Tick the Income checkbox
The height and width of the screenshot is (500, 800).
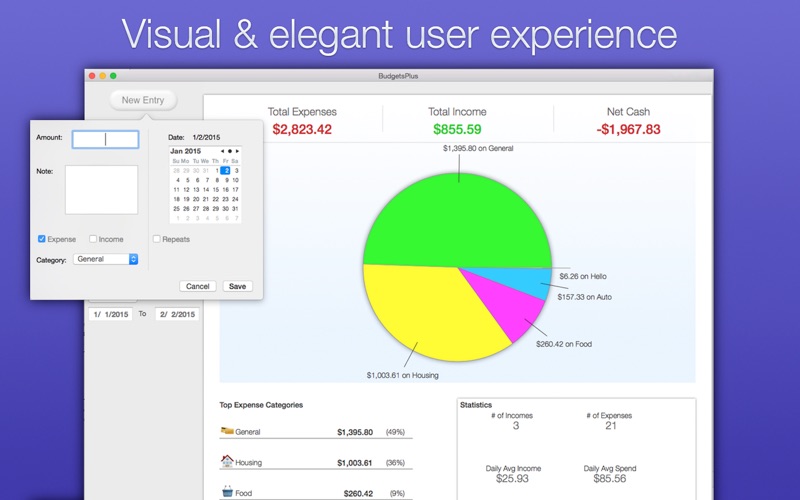(93, 239)
